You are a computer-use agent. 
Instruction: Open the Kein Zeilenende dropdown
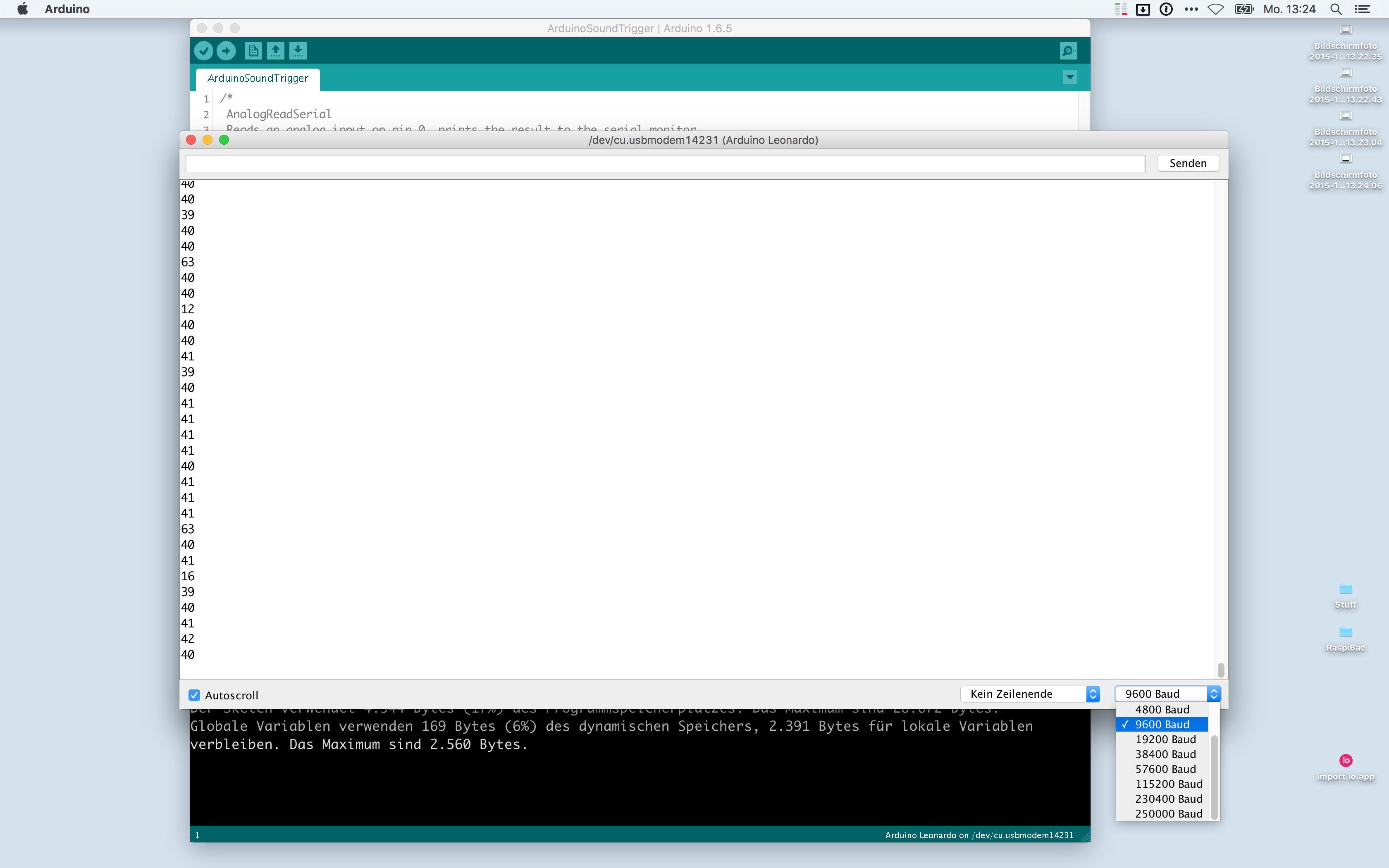[x=1030, y=694]
